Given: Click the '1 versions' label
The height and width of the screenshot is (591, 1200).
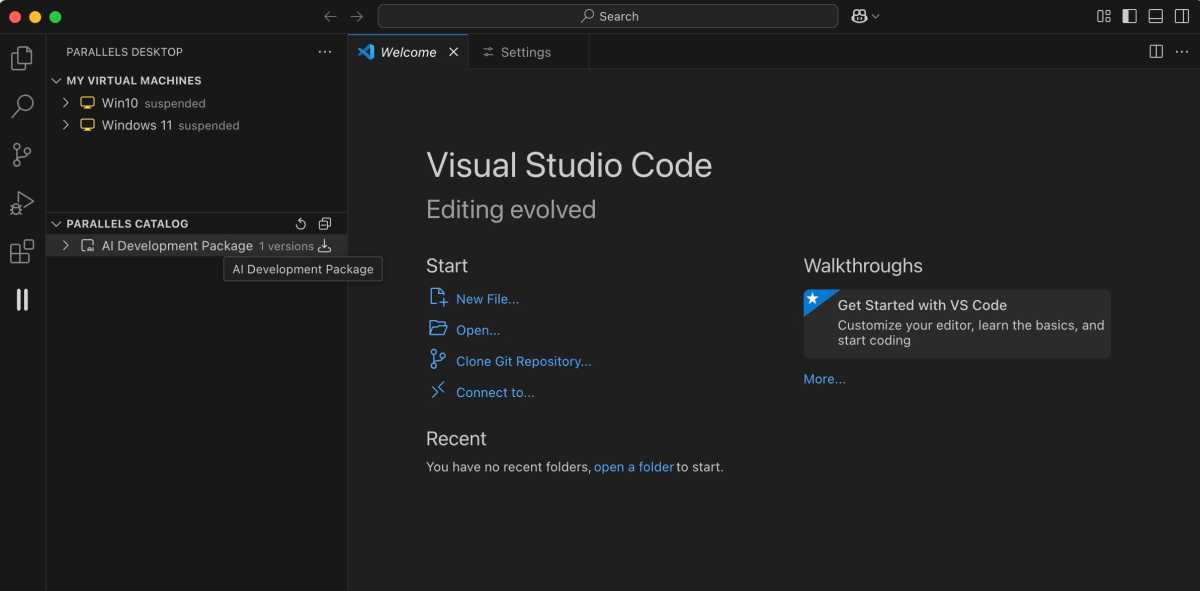Looking at the screenshot, I should [x=286, y=246].
